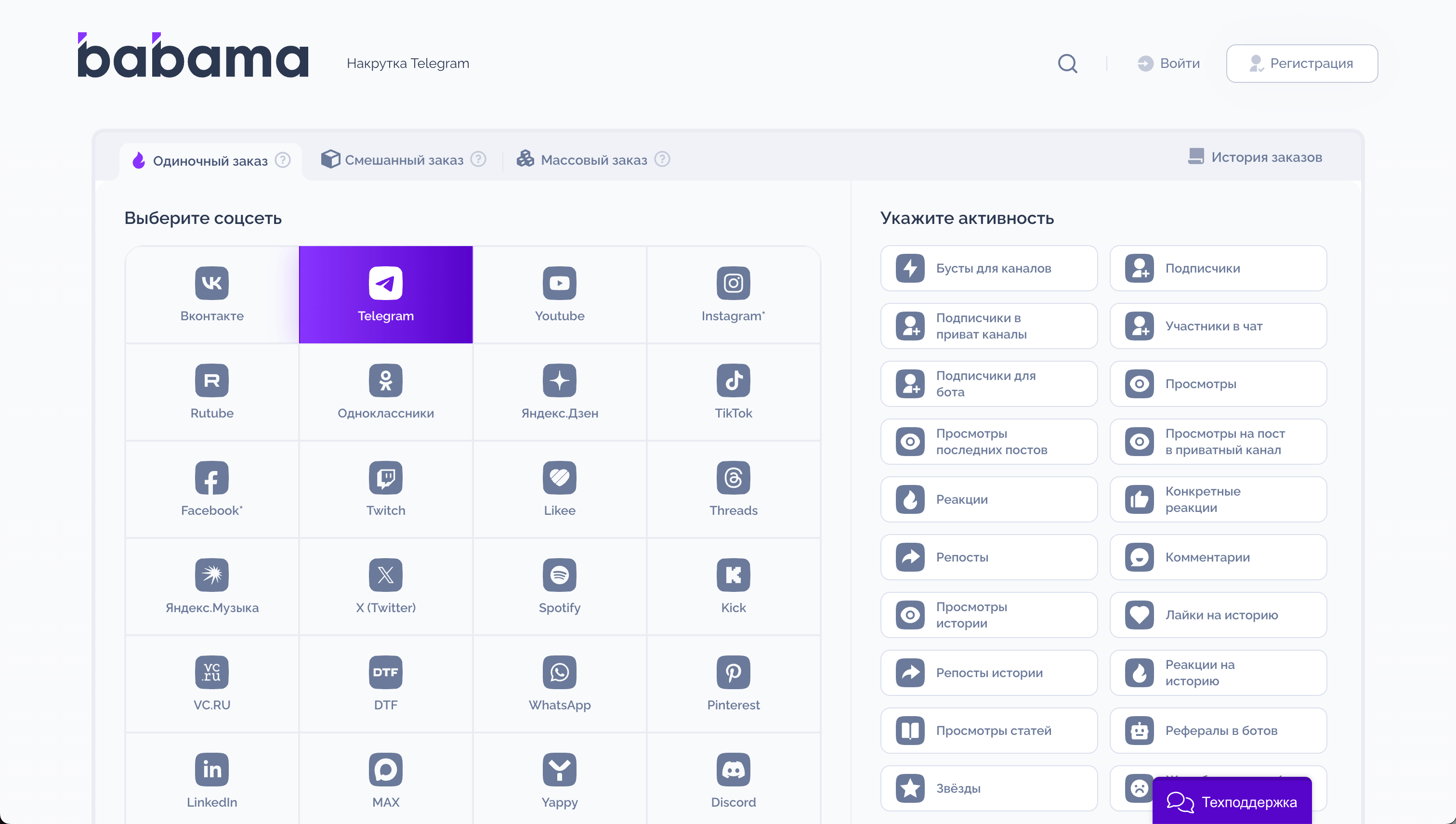
Task: Choose the Бусты для каналов activity
Action: 989,268
